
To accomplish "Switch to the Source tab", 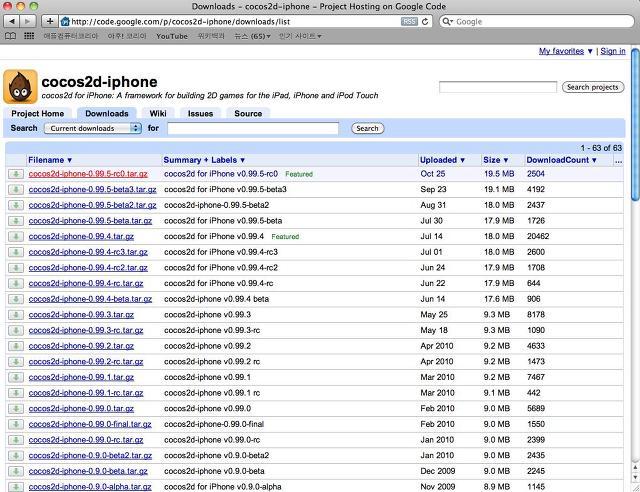I will point(248,114).
